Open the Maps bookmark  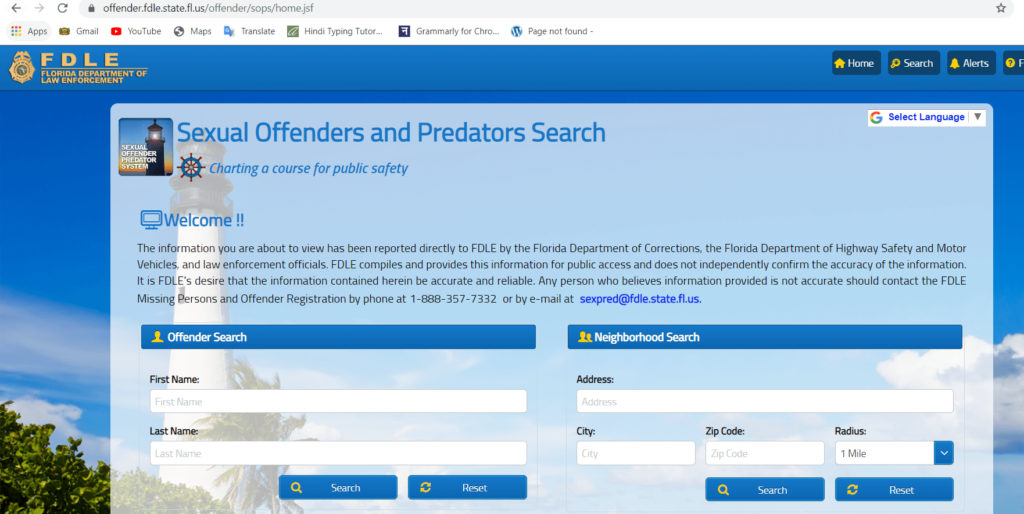[x=192, y=31]
